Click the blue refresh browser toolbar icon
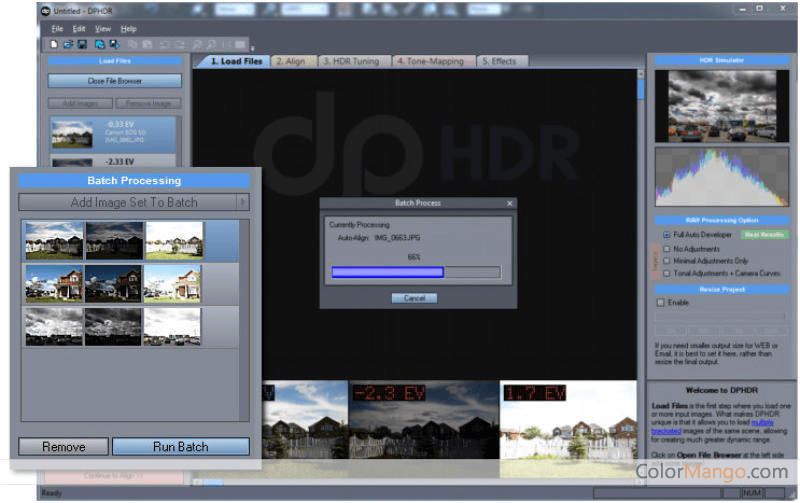This screenshot has width=800, height=503. 99,45
